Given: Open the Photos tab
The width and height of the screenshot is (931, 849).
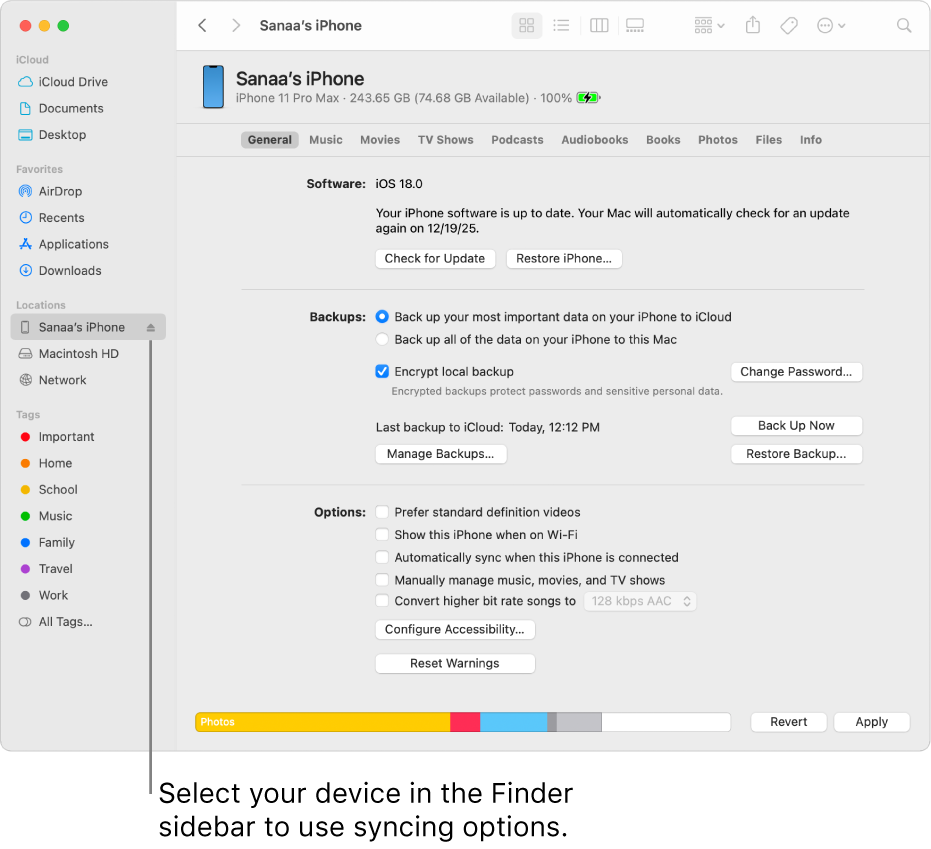Looking at the screenshot, I should pos(718,140).
